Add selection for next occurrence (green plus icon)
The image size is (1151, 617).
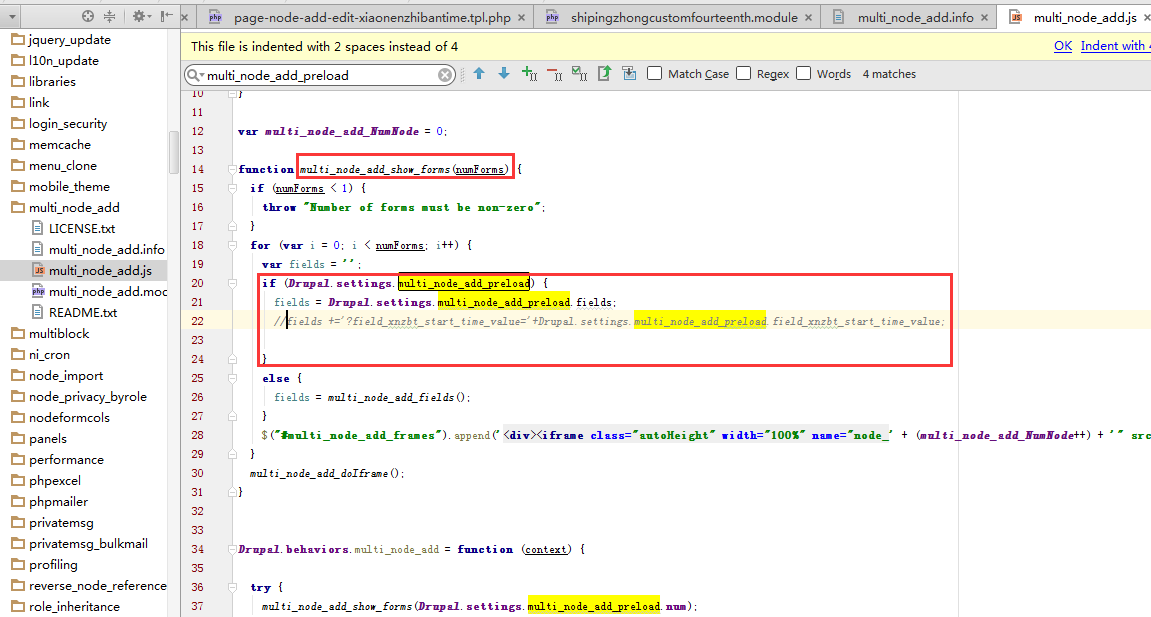(529, 73)
